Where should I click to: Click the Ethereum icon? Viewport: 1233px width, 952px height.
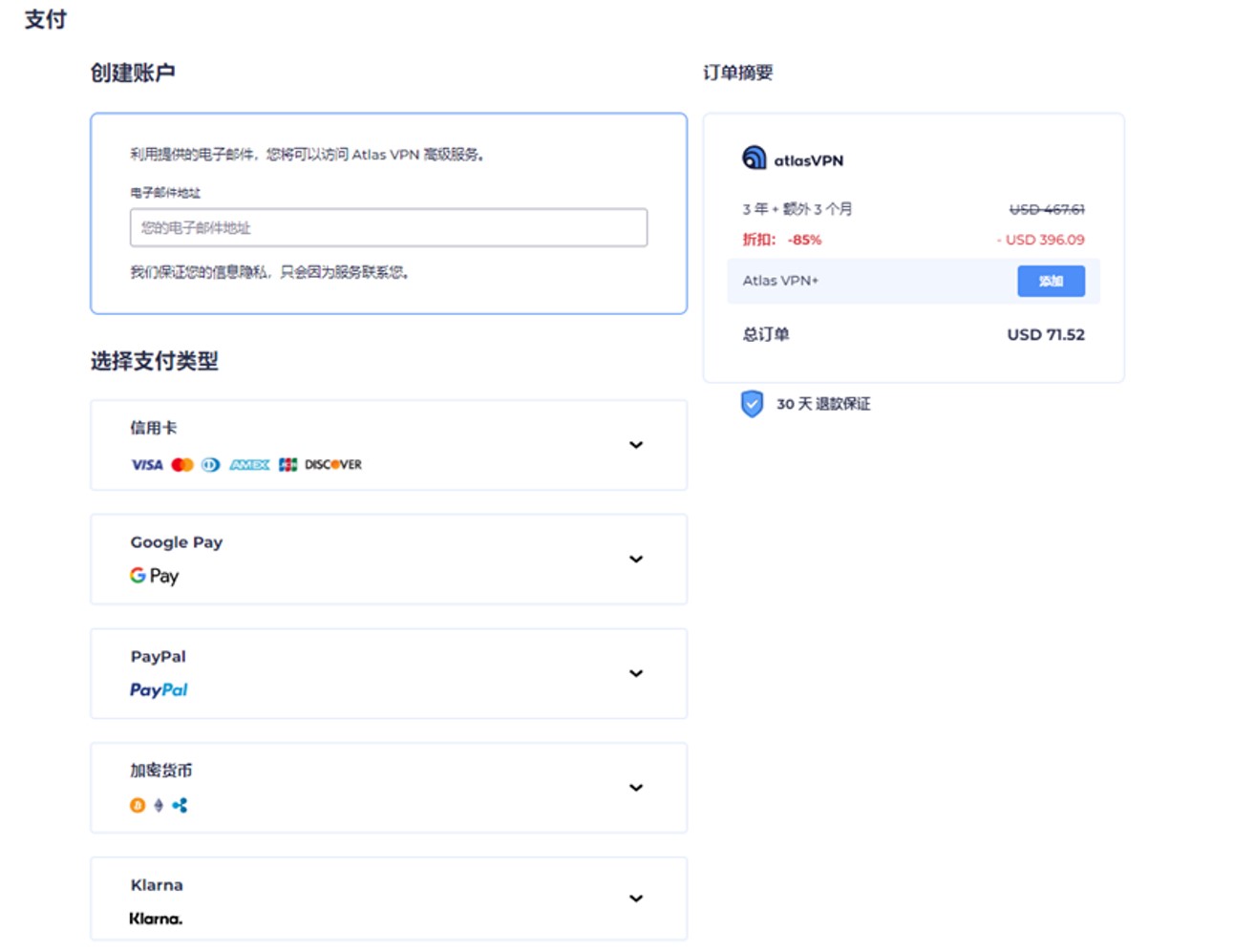coord(159,805)
